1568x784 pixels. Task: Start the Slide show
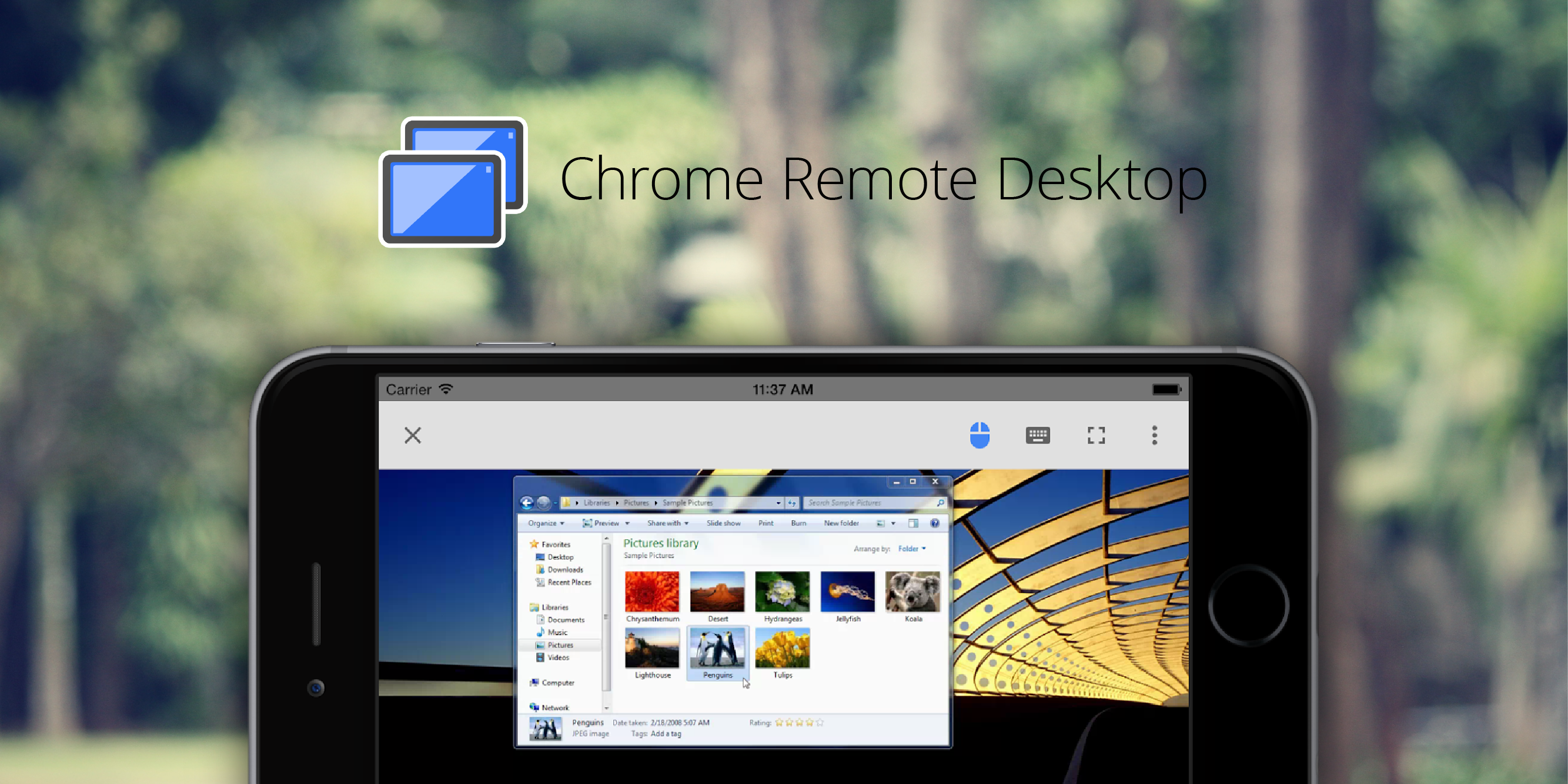click(724, 523)
